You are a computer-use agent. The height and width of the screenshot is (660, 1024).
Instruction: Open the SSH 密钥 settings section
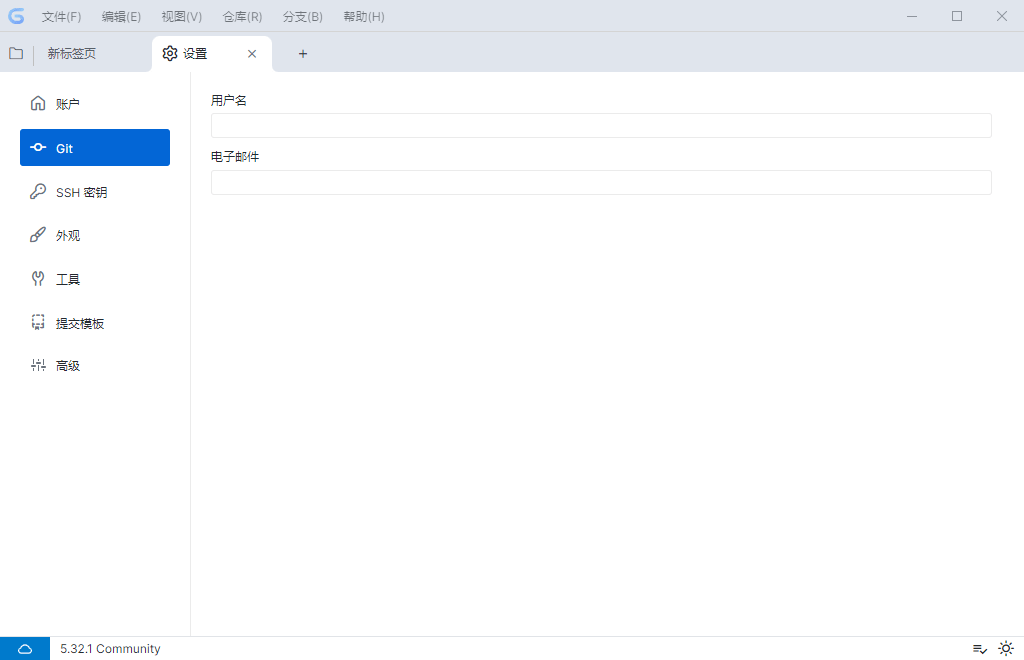pyautogui.click(x=80, y=192)
